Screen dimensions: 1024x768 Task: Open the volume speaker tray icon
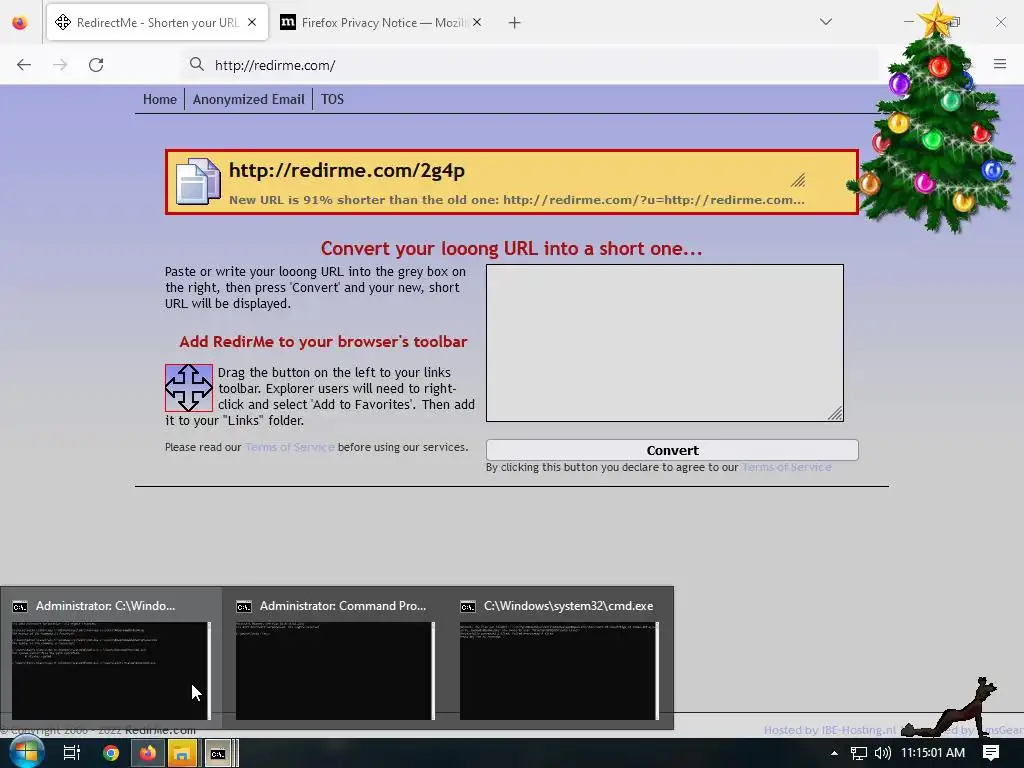883,753
